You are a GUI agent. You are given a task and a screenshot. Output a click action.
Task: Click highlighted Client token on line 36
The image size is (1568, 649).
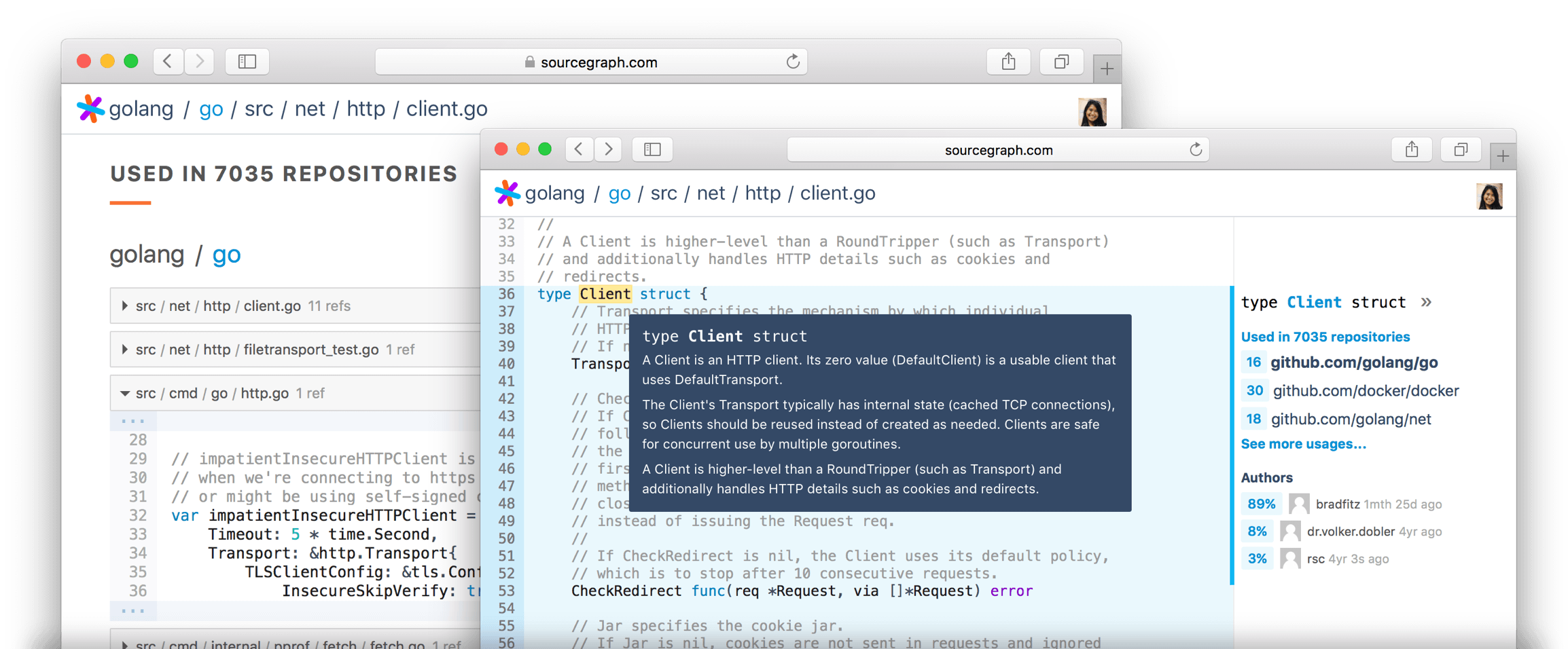(605, 294)
